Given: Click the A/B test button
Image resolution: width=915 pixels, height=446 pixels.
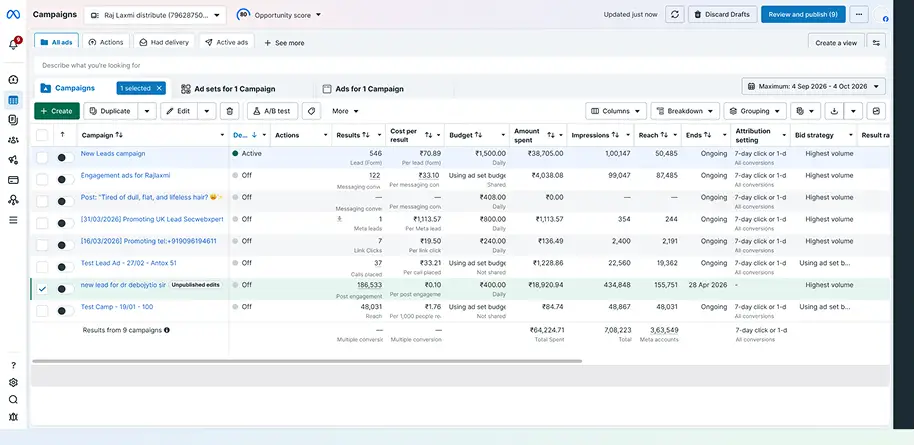Looking at the screenshot, I should tap(273, 111).
